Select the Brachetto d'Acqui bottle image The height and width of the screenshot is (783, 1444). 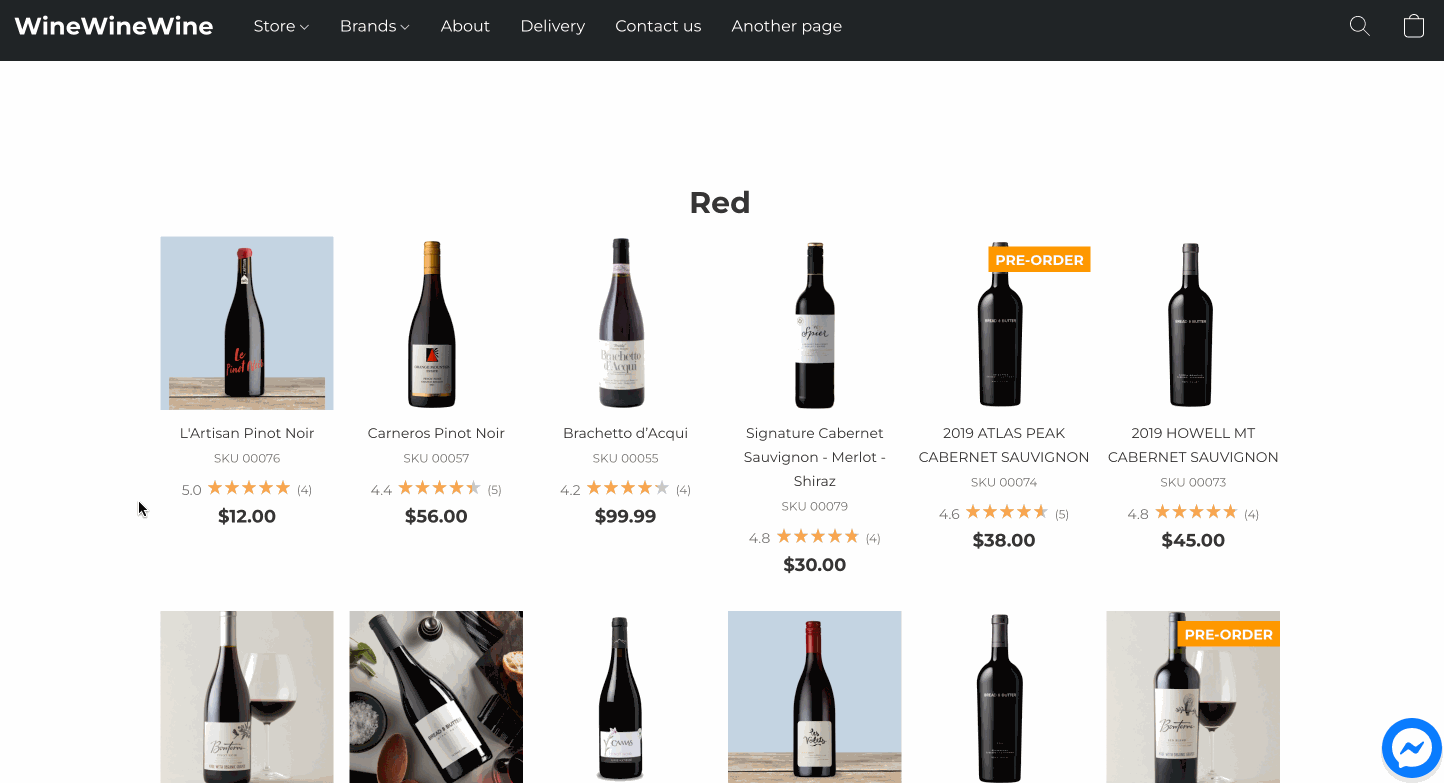[x=625, y=323]
